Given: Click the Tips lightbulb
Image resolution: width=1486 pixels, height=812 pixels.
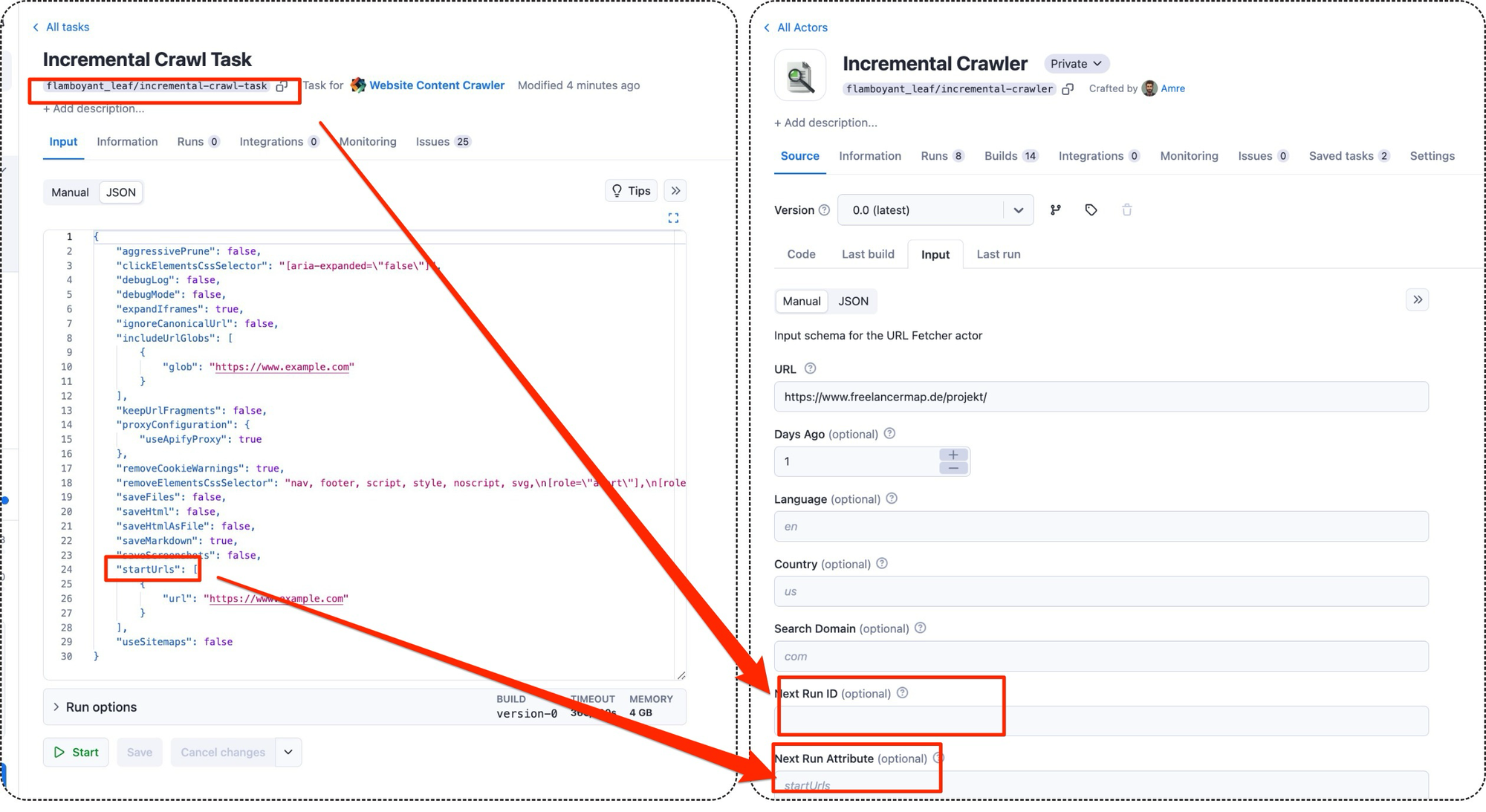Looking at the screenshot, I should click(631, 190).
